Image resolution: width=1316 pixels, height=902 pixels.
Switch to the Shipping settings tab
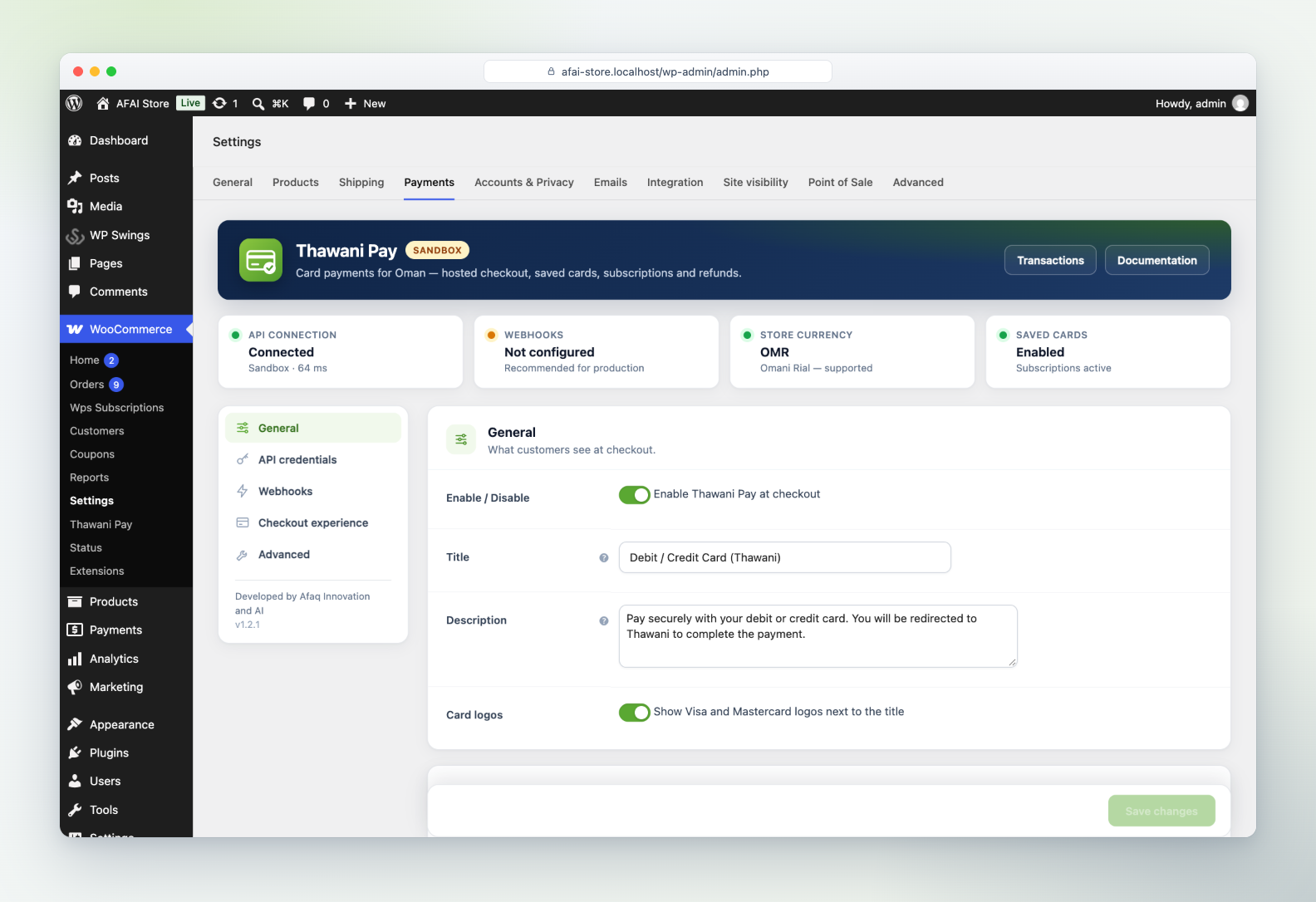[361, 182]
